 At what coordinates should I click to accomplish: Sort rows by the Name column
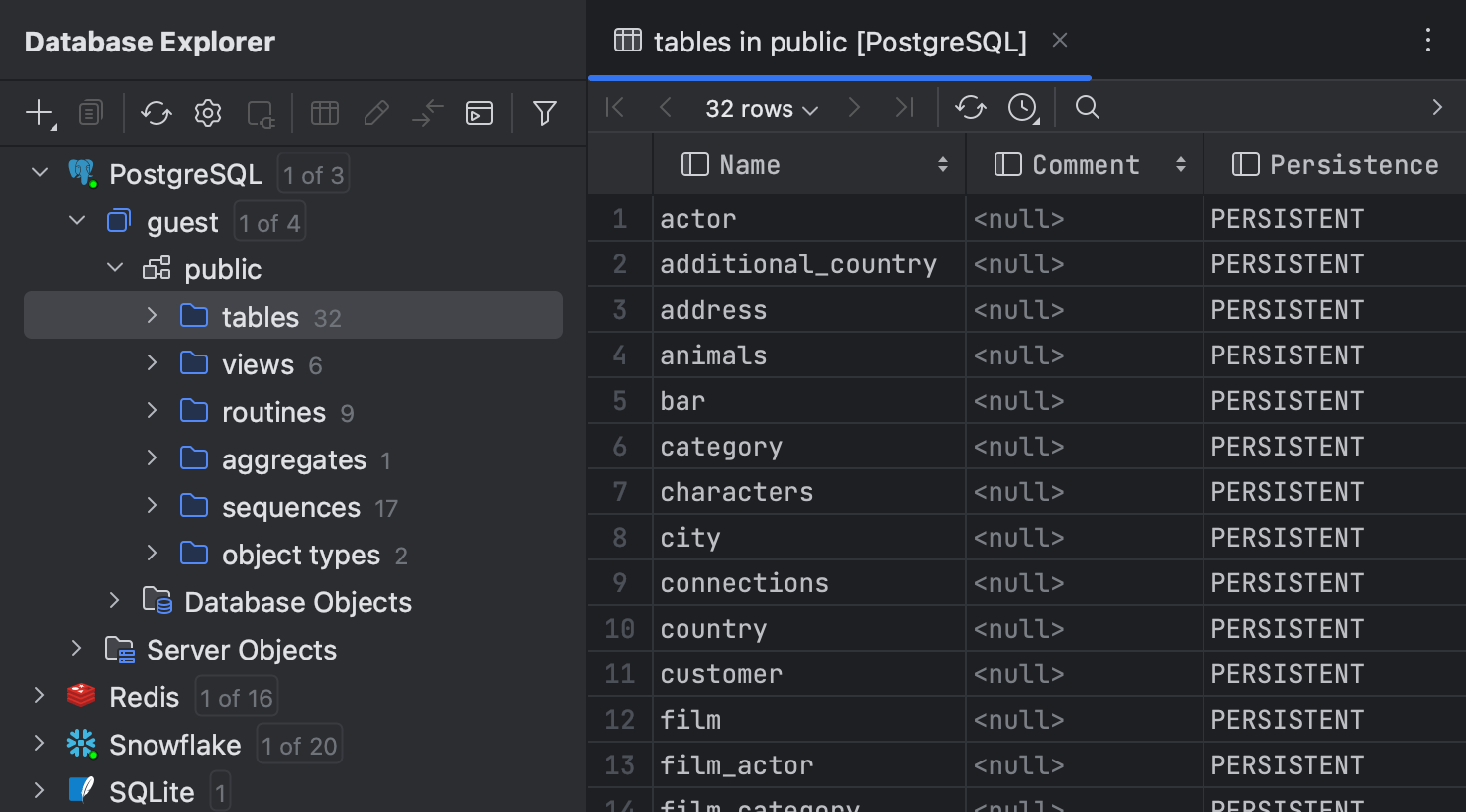[941, 164]
